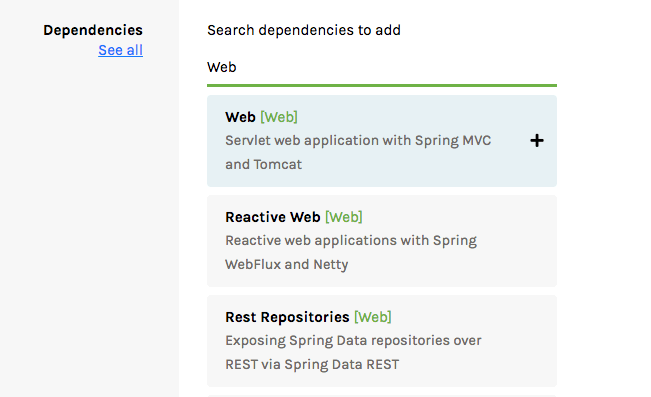651x397 pixels.
Task: Click the [Web] tag next to Reactive Web
Action: click(x=344, y=217)
